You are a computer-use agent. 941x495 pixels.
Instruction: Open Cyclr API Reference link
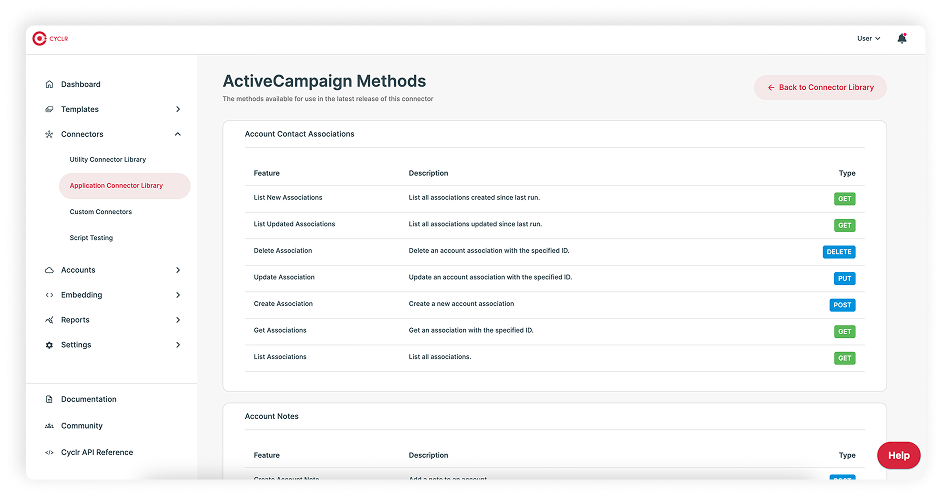click(x=97, y=452)
